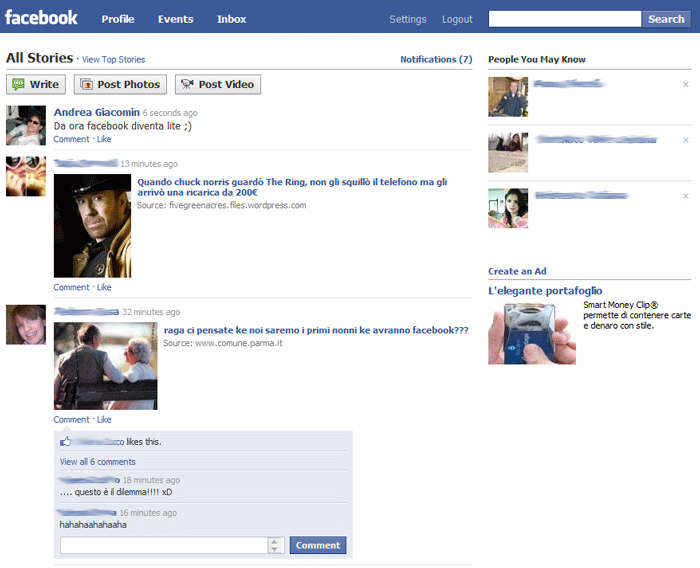Image resolution: width=700 pixels, height=568 pixels.
Task: Comment on the 'primi nonni' post
Action: tap(71, 419)
